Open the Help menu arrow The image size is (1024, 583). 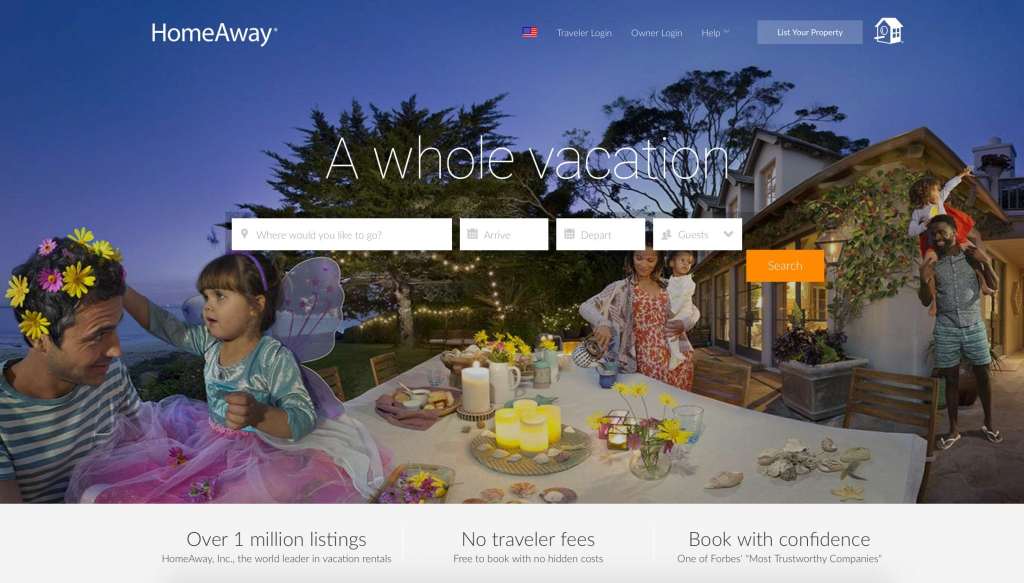[726, 31]
